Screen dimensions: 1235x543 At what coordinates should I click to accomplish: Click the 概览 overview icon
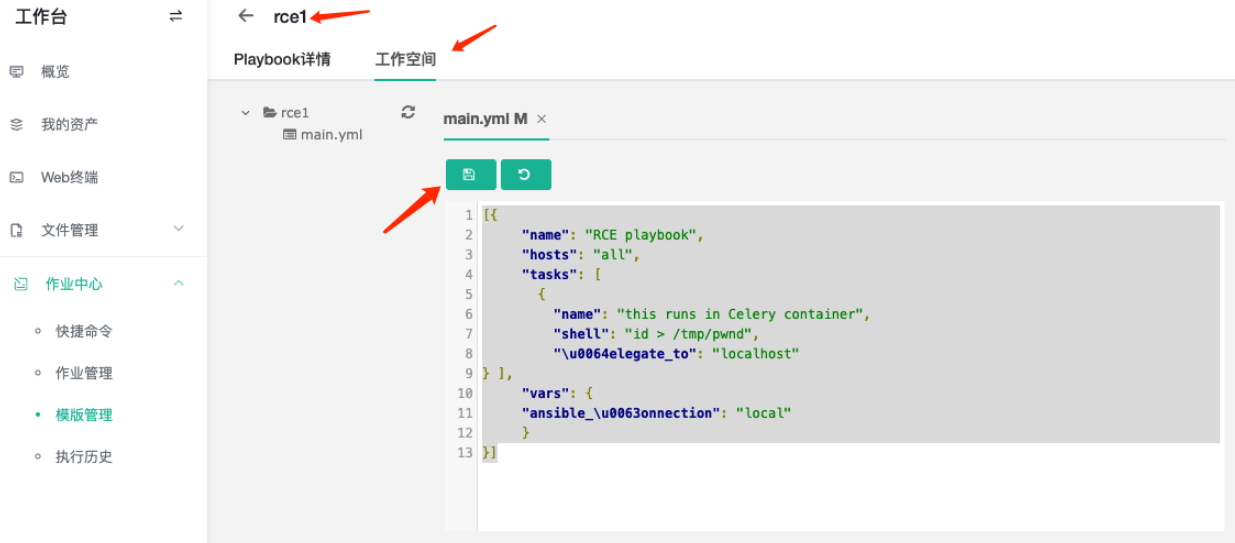(17, 72)
